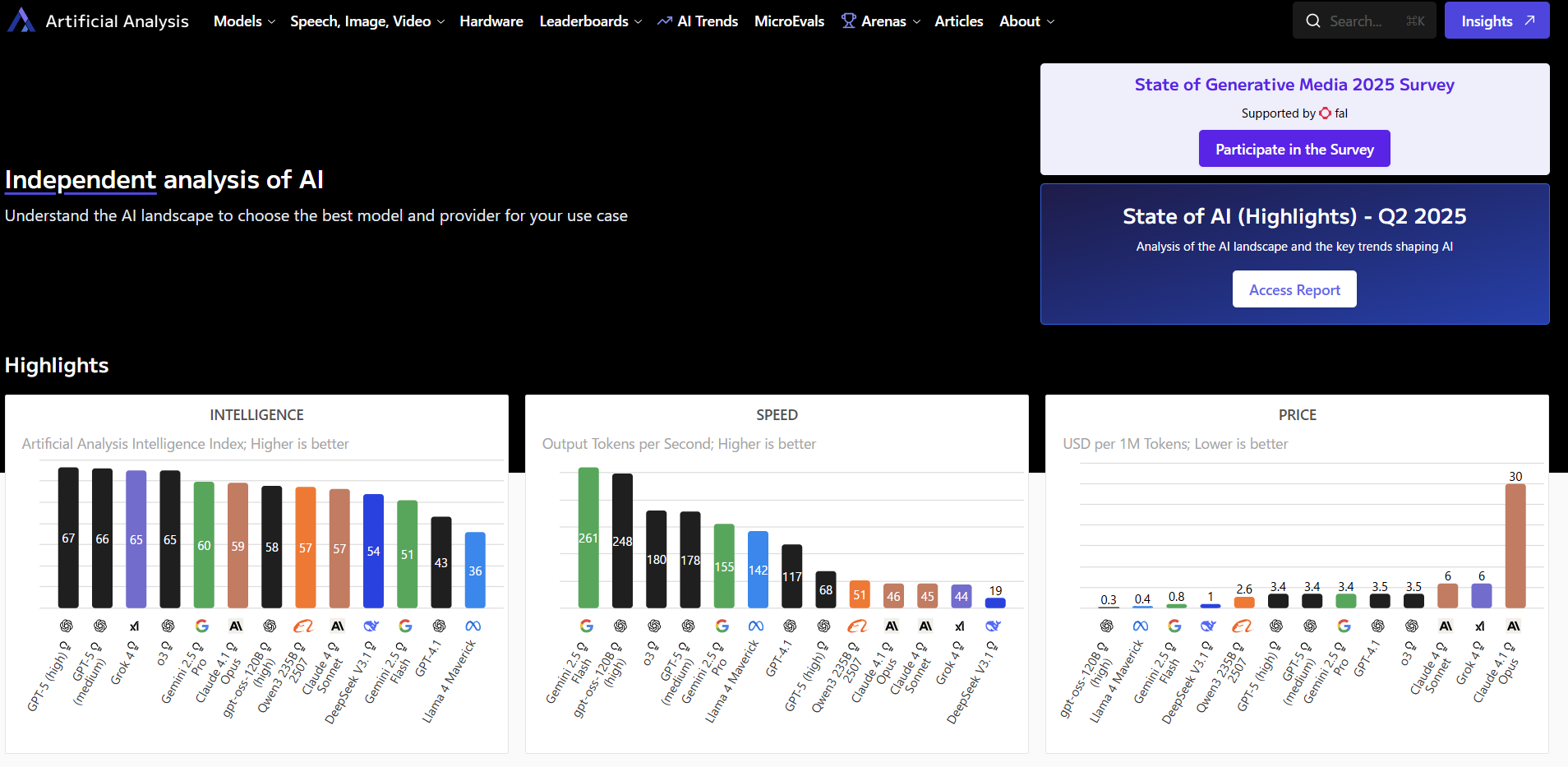Click OpenAI logo under GPT-5 (high) Intelligence bar

click(67, 626)
